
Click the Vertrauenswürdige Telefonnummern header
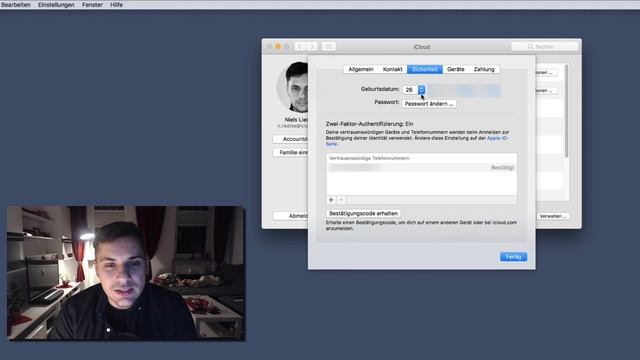[x=369, y=158]
